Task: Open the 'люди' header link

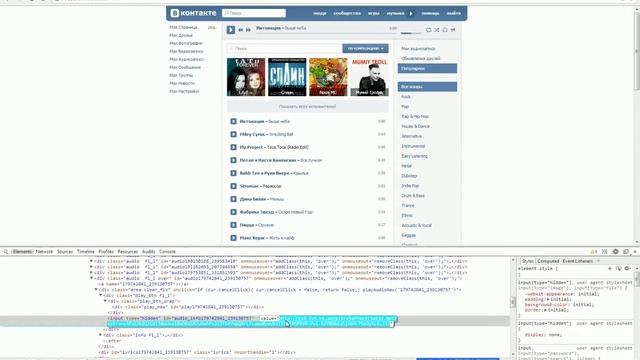Action: click(320, 13)
